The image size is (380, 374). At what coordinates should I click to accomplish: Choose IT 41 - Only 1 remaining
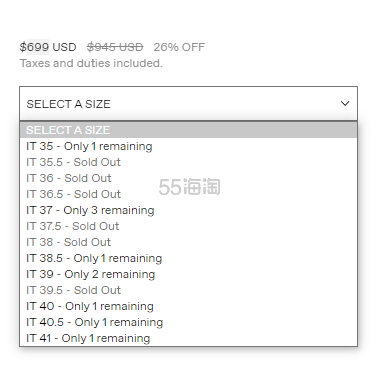pyautogui.click(x=188, y=338)
